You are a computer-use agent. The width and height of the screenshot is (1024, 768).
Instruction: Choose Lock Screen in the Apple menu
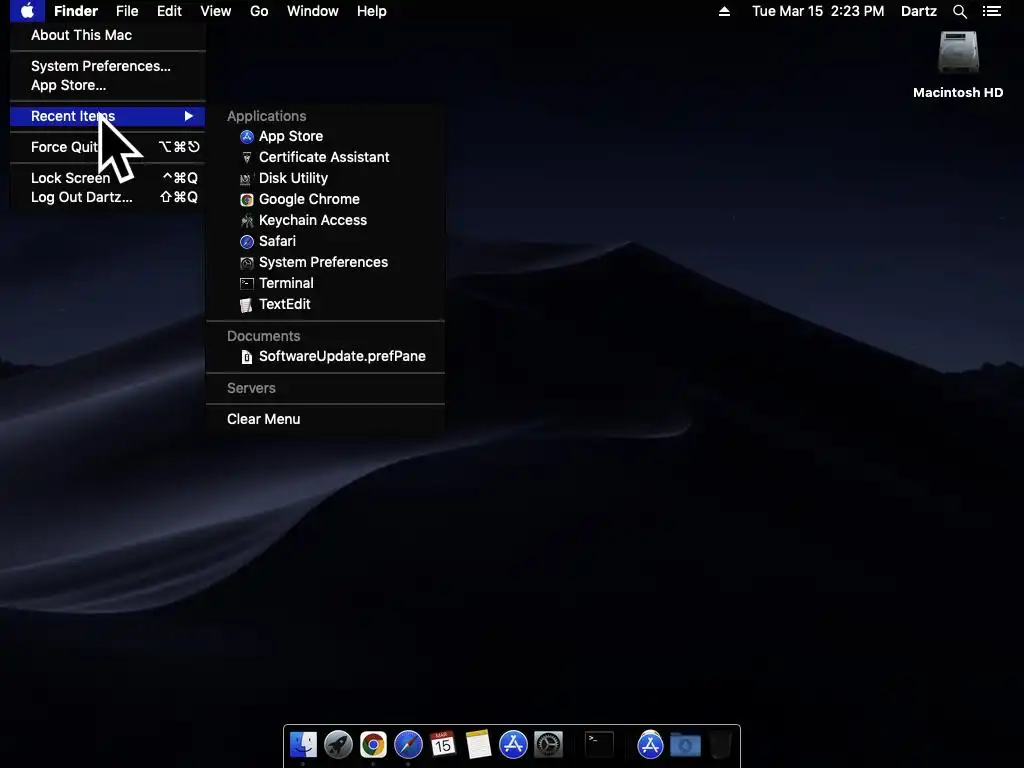point(108,178)
